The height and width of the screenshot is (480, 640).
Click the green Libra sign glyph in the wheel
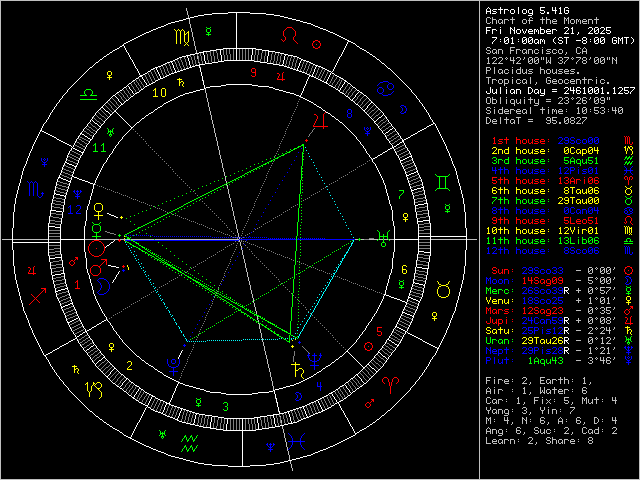point(89,95)
